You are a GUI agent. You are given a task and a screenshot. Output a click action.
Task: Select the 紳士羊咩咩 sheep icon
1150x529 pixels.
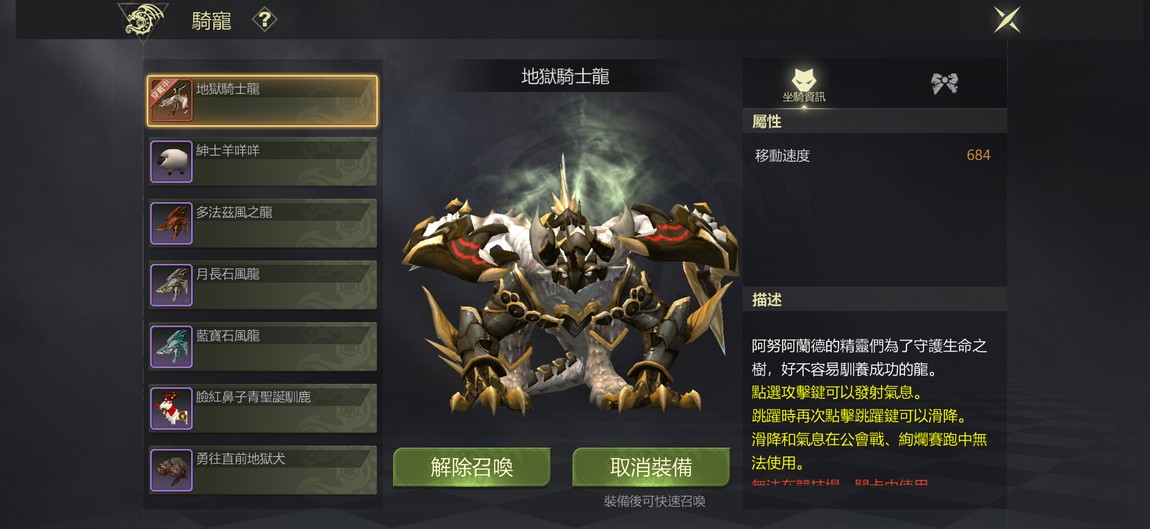172,162
